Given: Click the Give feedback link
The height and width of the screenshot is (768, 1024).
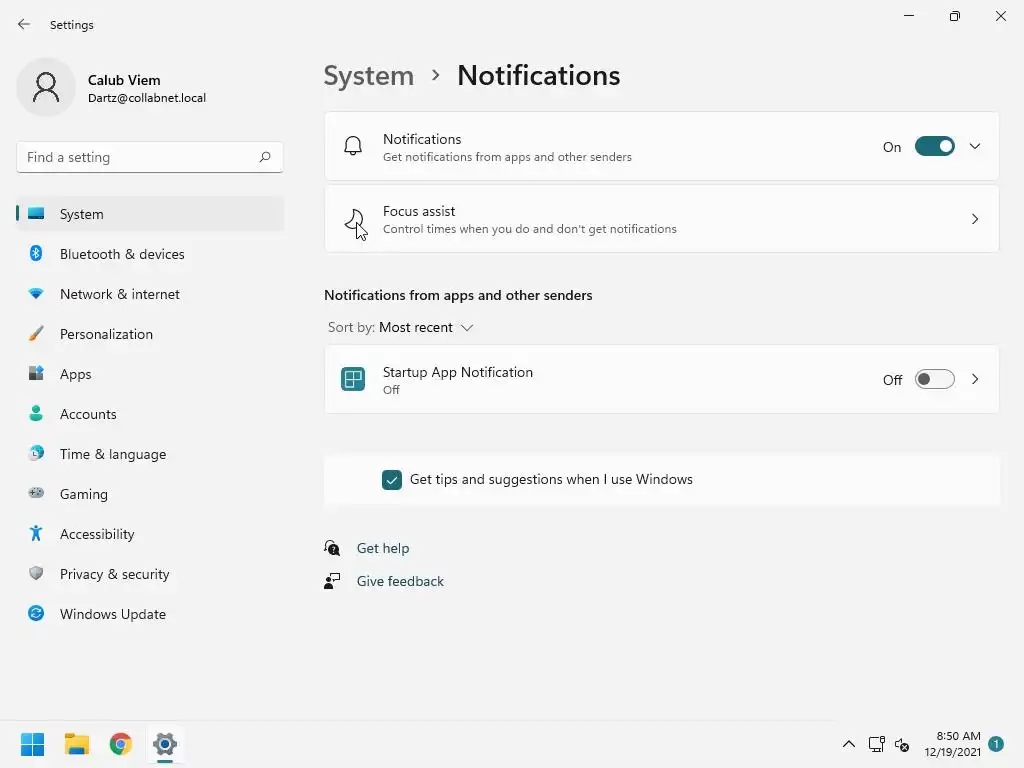Looking at the screenshot, I should coord(400,581).
